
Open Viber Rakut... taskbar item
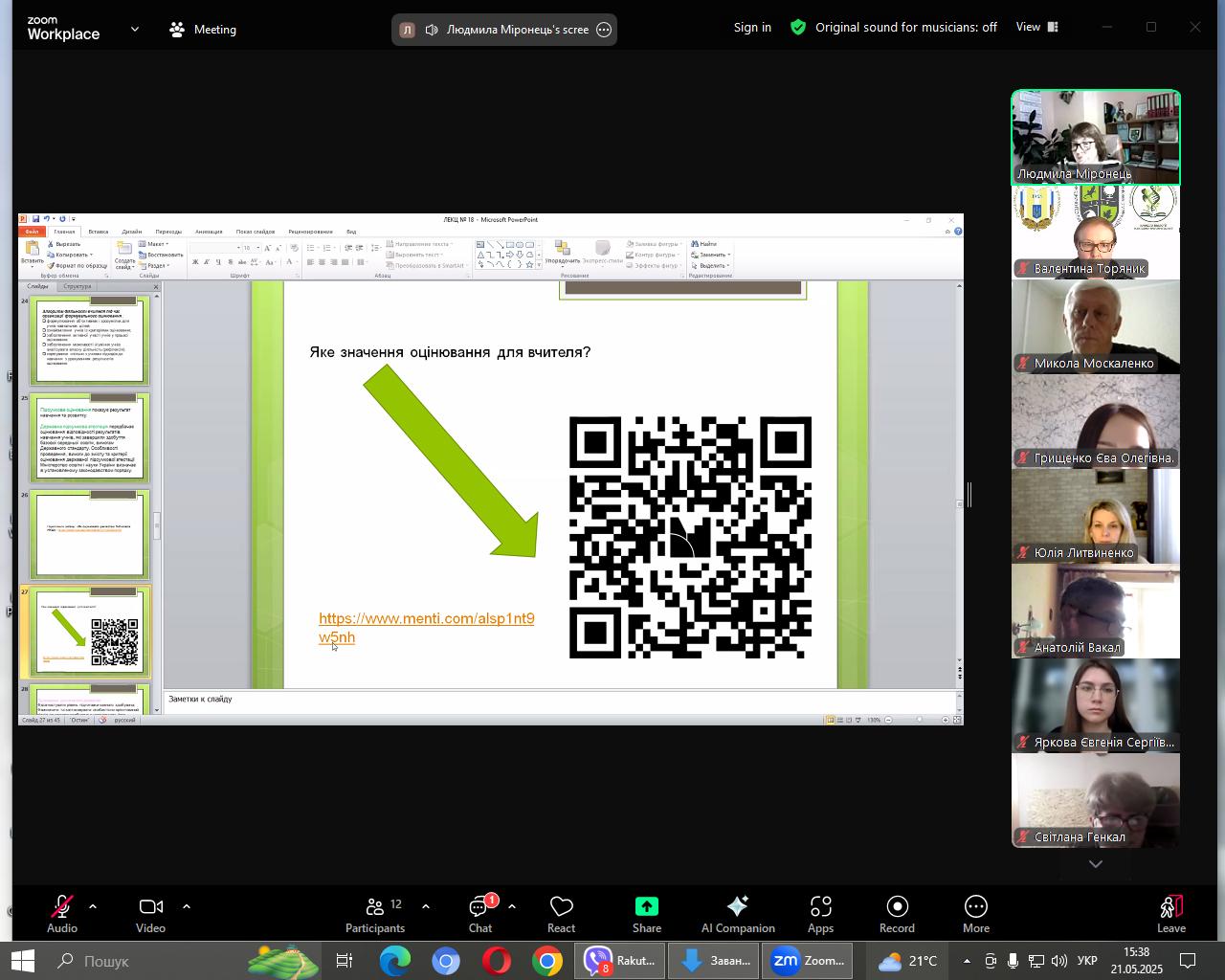pyautogui.click(x=620, y=961)
